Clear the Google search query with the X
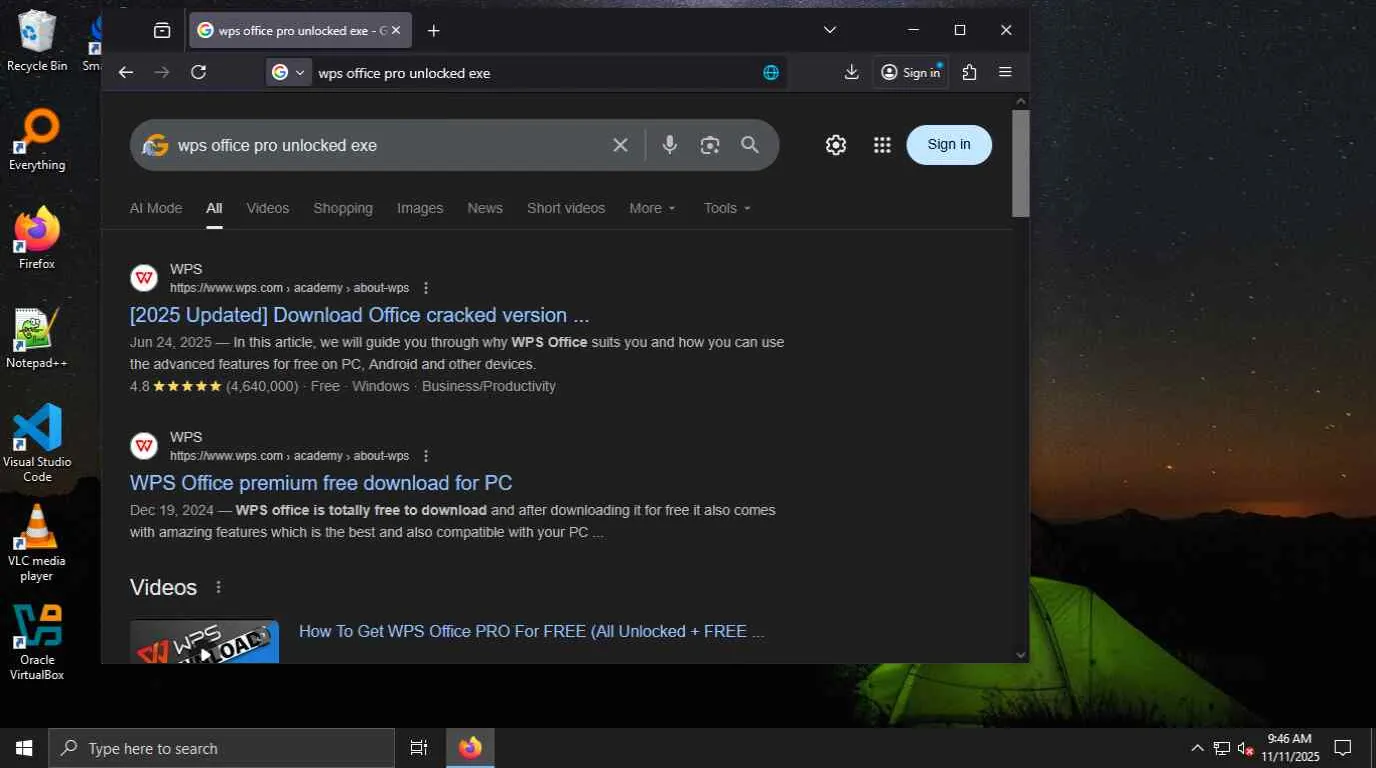 (620, 145)
